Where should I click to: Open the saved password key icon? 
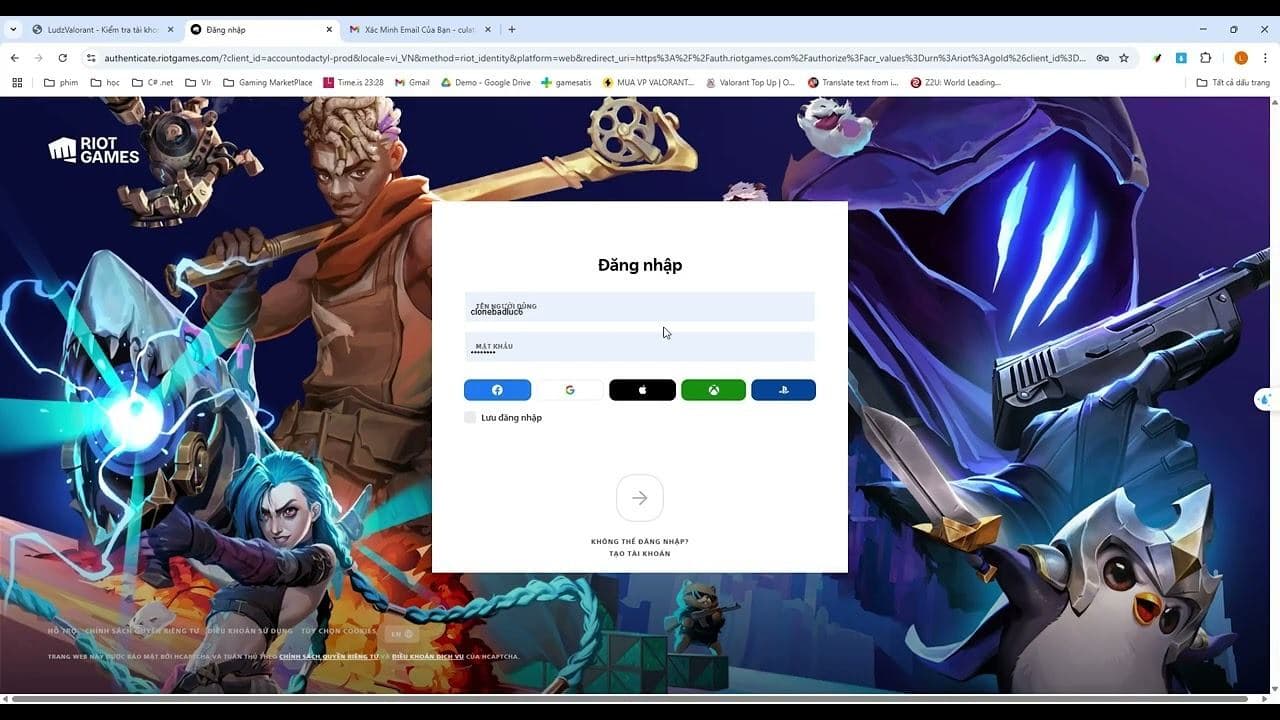pyautogui.click(x=1102, y=58)
